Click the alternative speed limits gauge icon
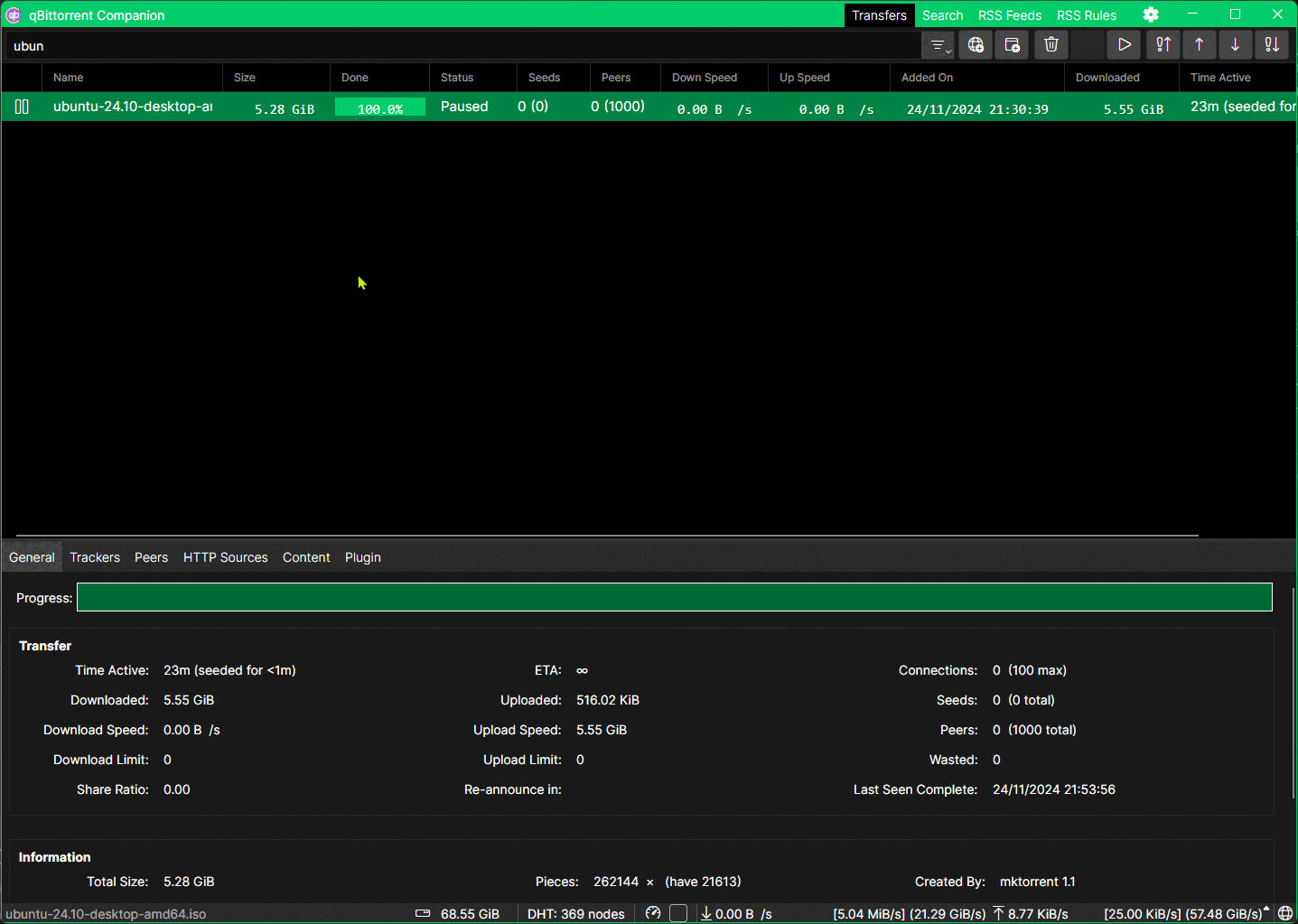 pos(653,913)
